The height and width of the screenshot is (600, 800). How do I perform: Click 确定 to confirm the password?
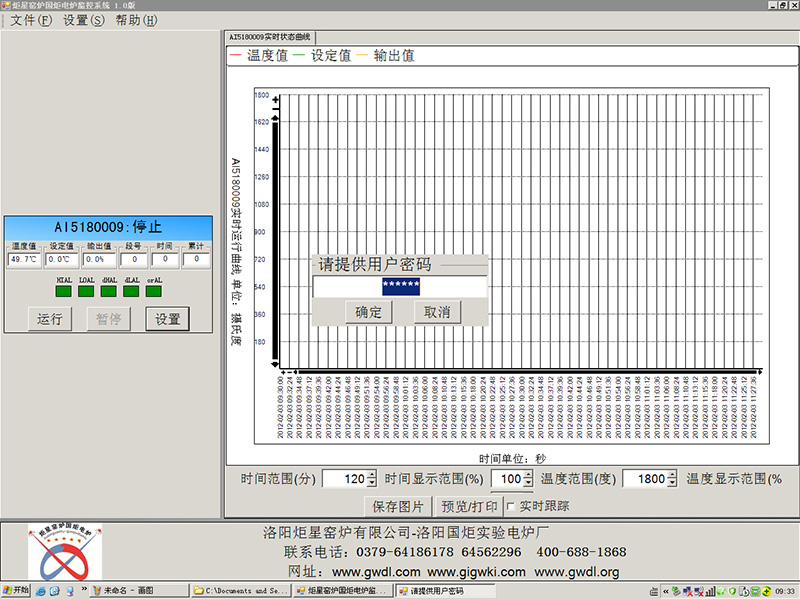(x=368, y=312)
